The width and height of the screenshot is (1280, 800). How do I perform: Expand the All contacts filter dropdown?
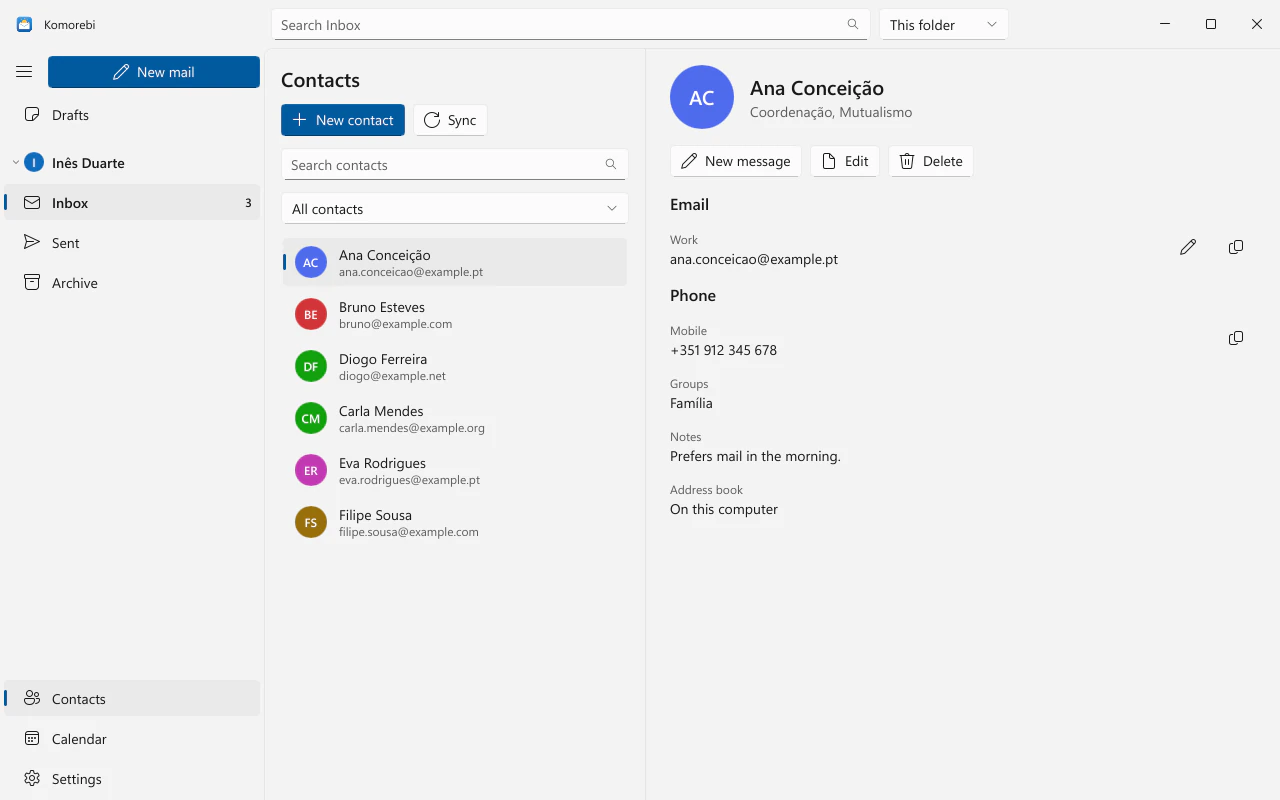point(455,209)
